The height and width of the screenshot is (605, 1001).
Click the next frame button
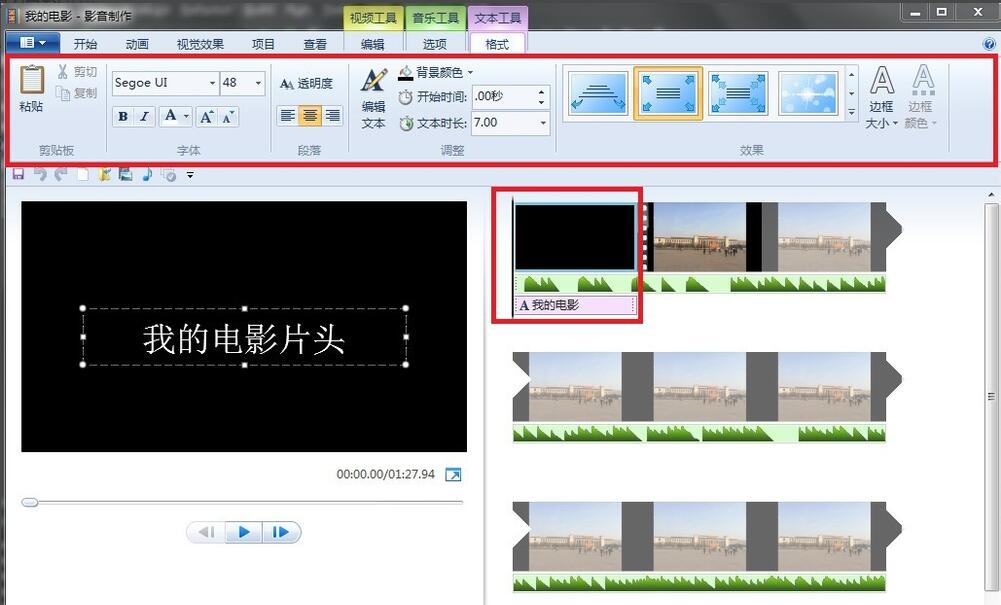coord(281,532)
